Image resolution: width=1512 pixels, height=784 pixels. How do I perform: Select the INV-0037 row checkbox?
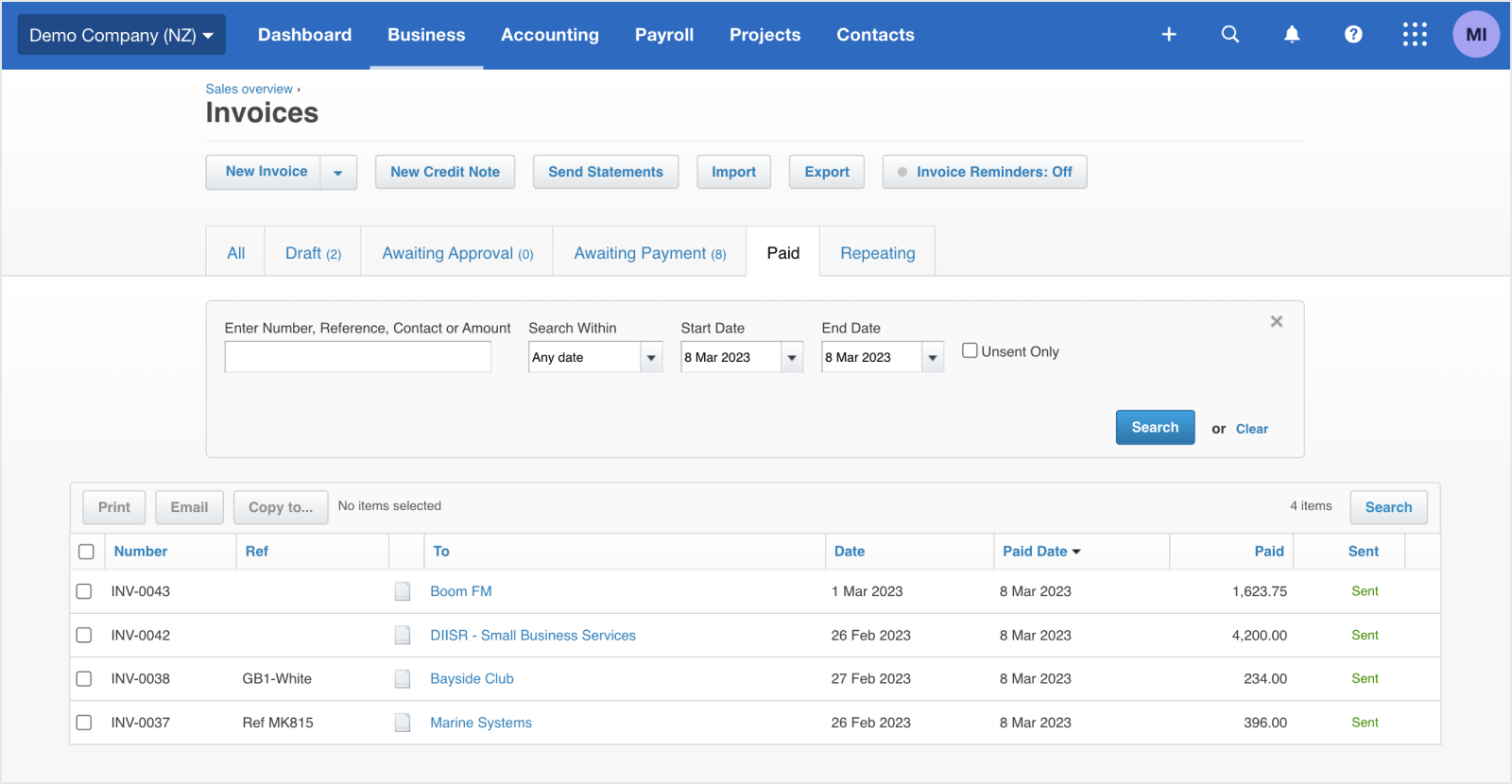84,723
